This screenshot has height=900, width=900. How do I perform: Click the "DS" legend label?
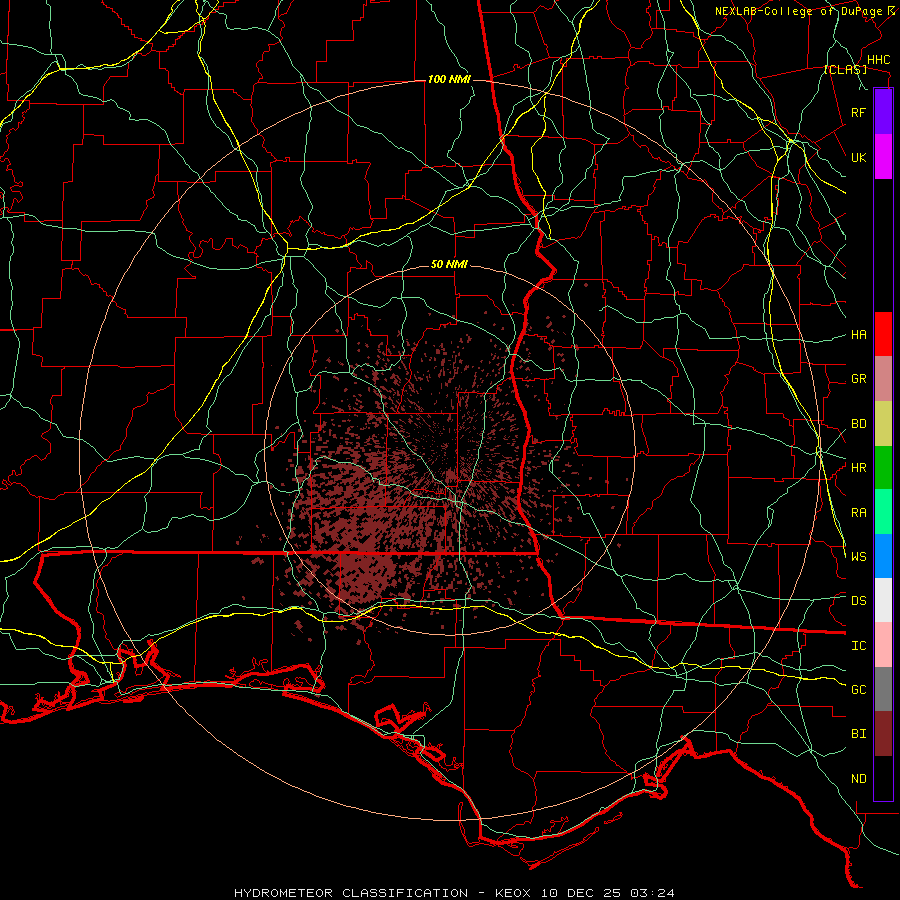[x=858, y=601]
